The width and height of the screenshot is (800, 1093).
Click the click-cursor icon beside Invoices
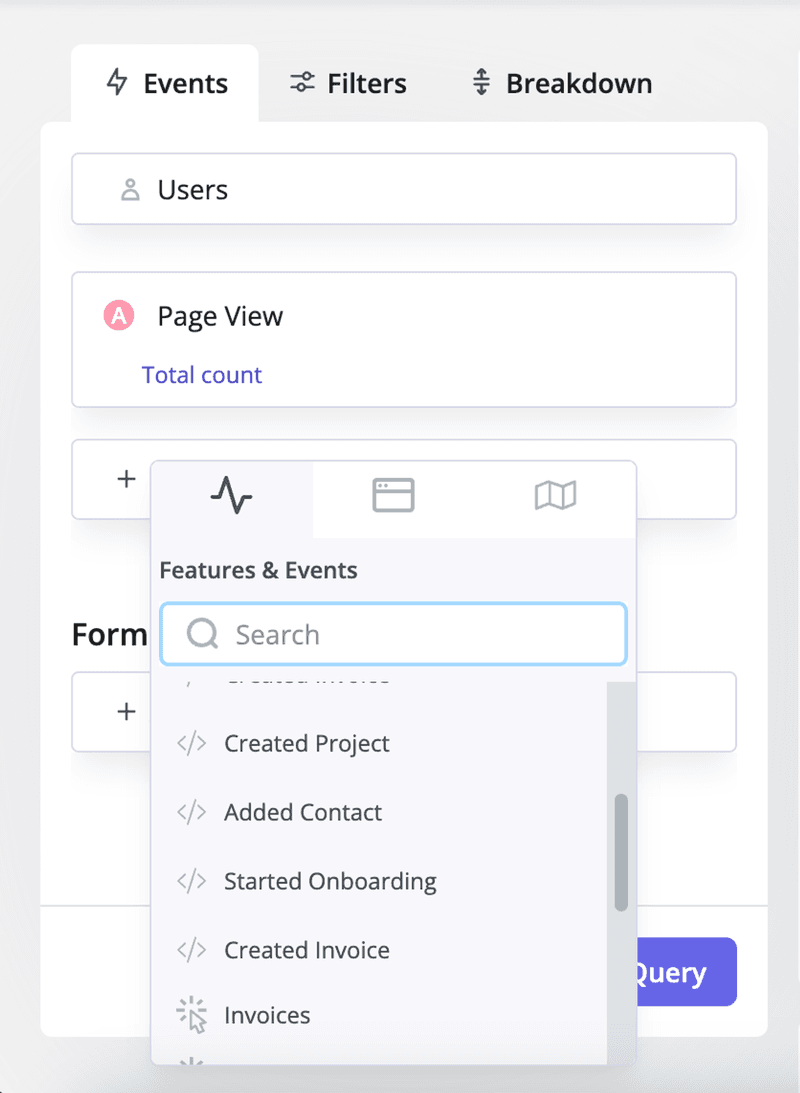coord(190,1015)
